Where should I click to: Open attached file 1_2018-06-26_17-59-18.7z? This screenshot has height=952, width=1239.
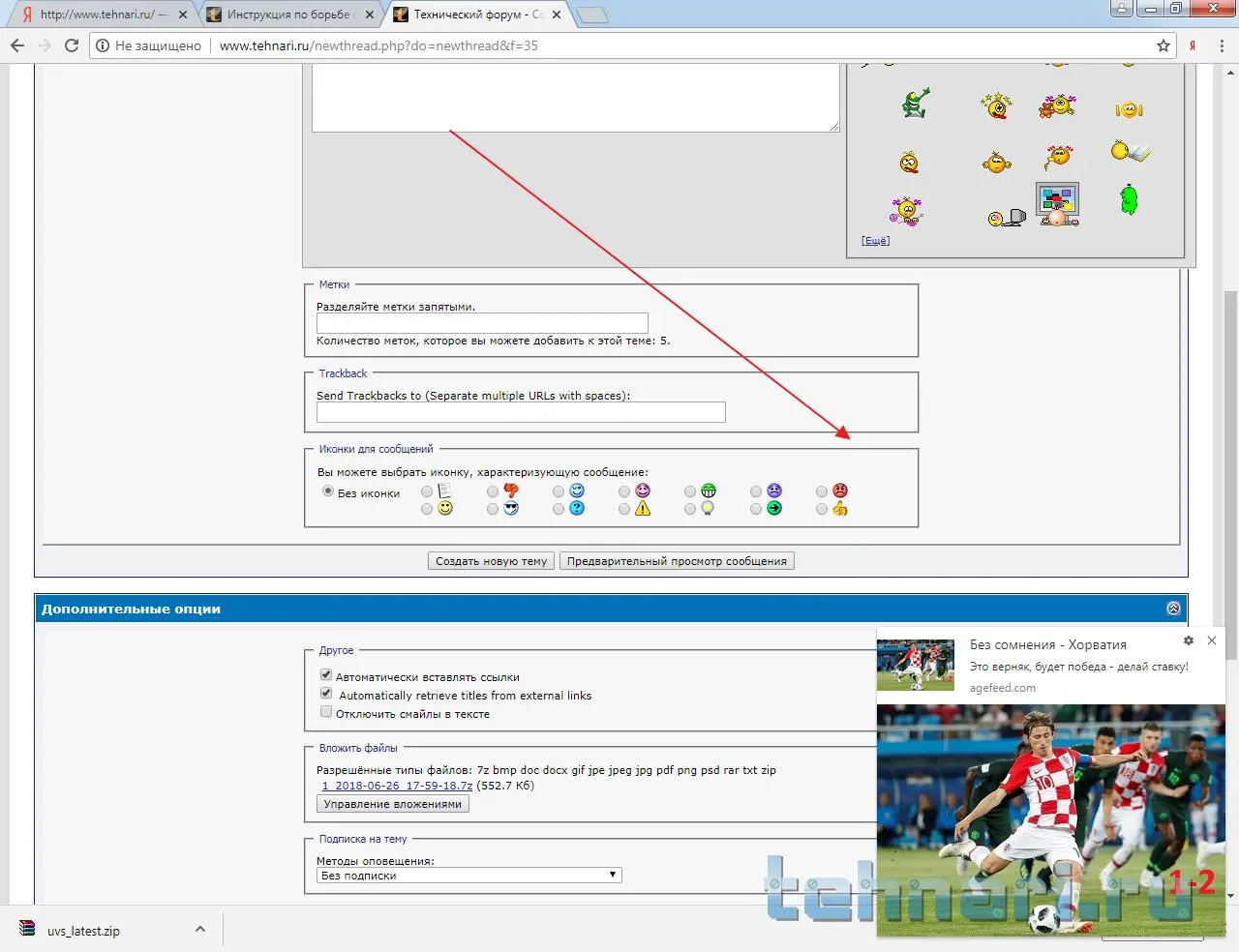(397, 786)
